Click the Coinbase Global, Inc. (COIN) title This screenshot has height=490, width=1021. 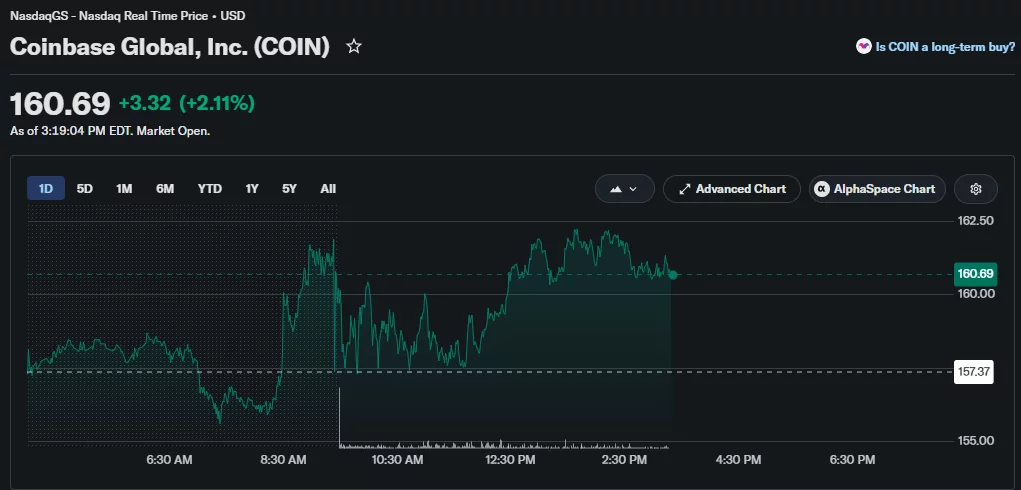pyautogui.click(x=170, y=47)
